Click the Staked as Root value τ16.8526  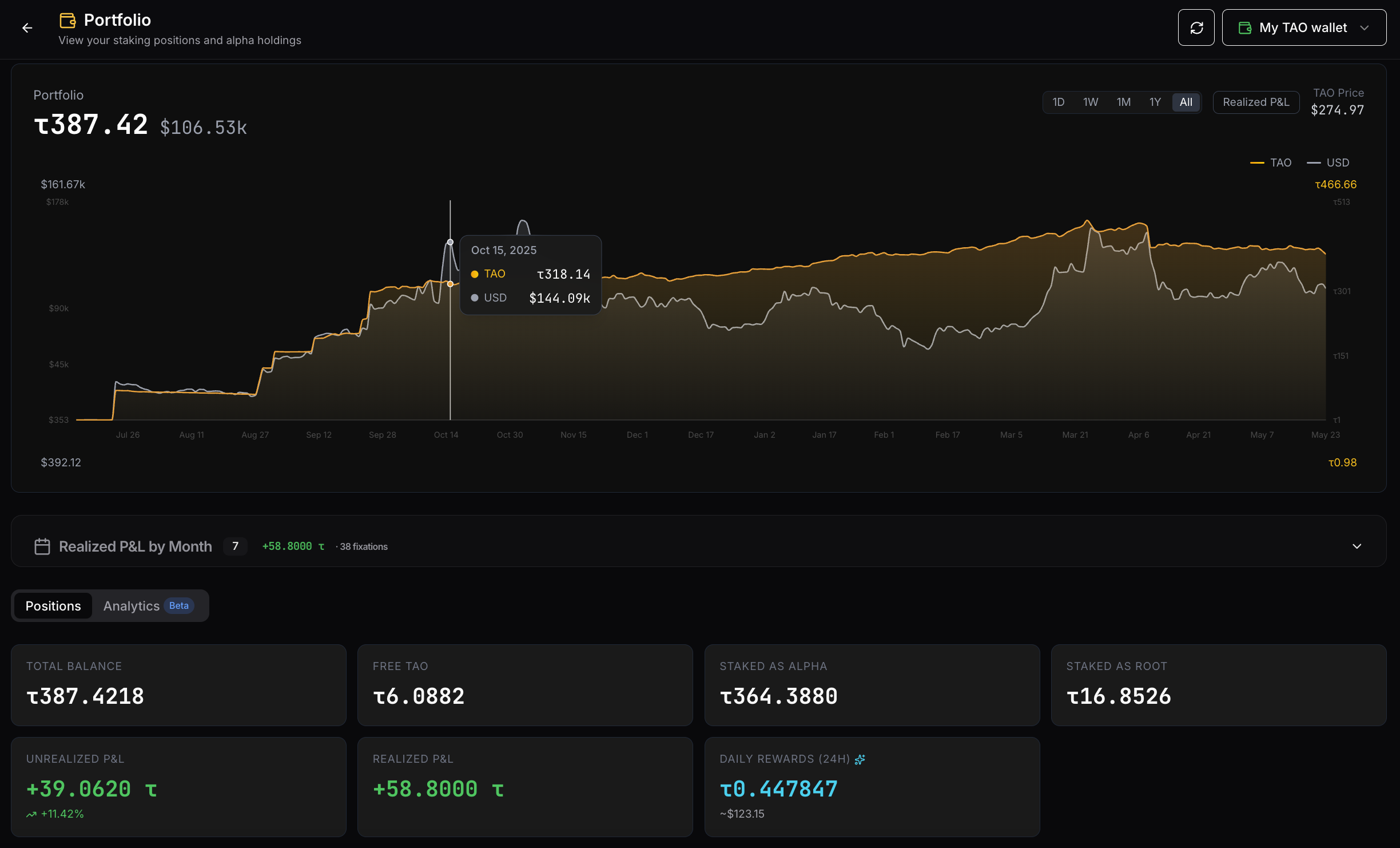[1119, 696]
